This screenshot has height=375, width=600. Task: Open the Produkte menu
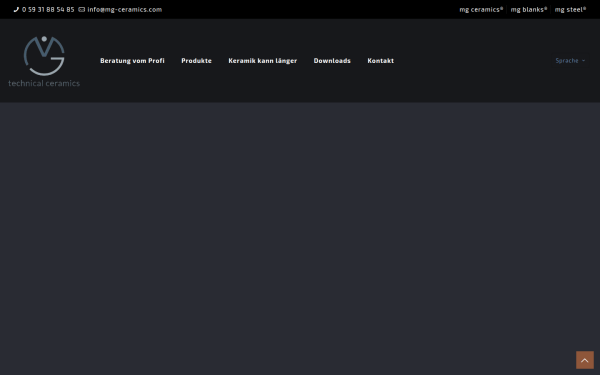click(x=196, y=60)
